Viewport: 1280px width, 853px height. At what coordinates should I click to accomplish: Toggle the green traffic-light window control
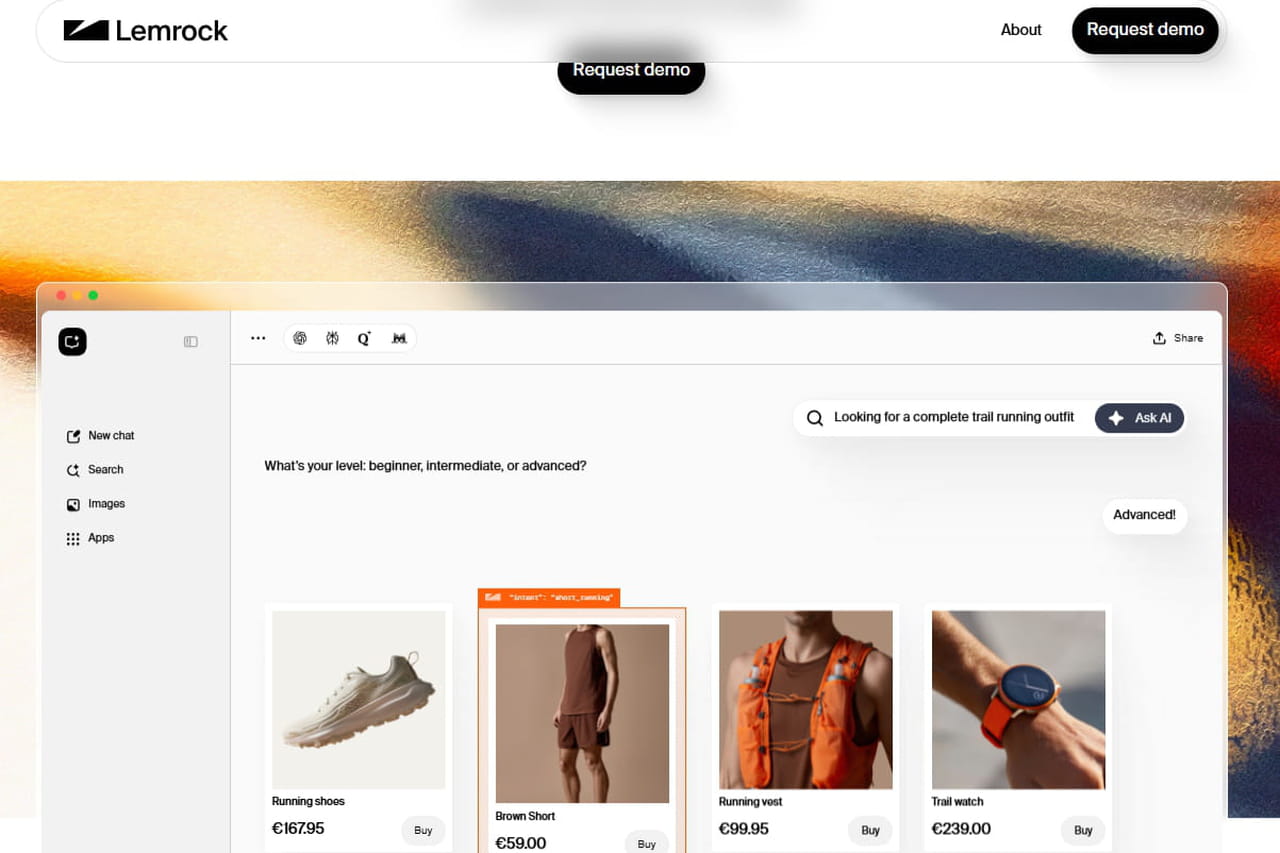(x=93, y=295)
